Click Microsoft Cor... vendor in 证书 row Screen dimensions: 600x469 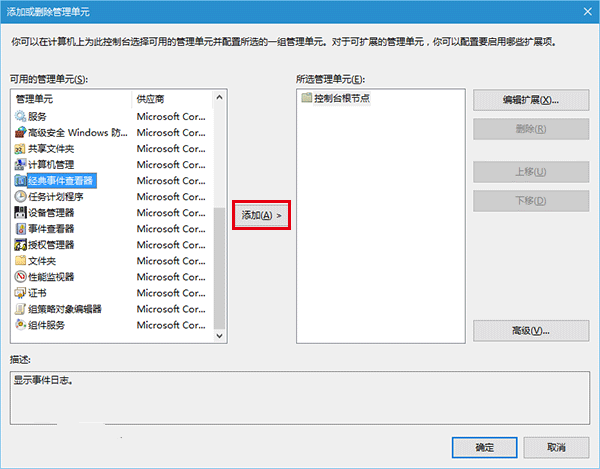171,293
